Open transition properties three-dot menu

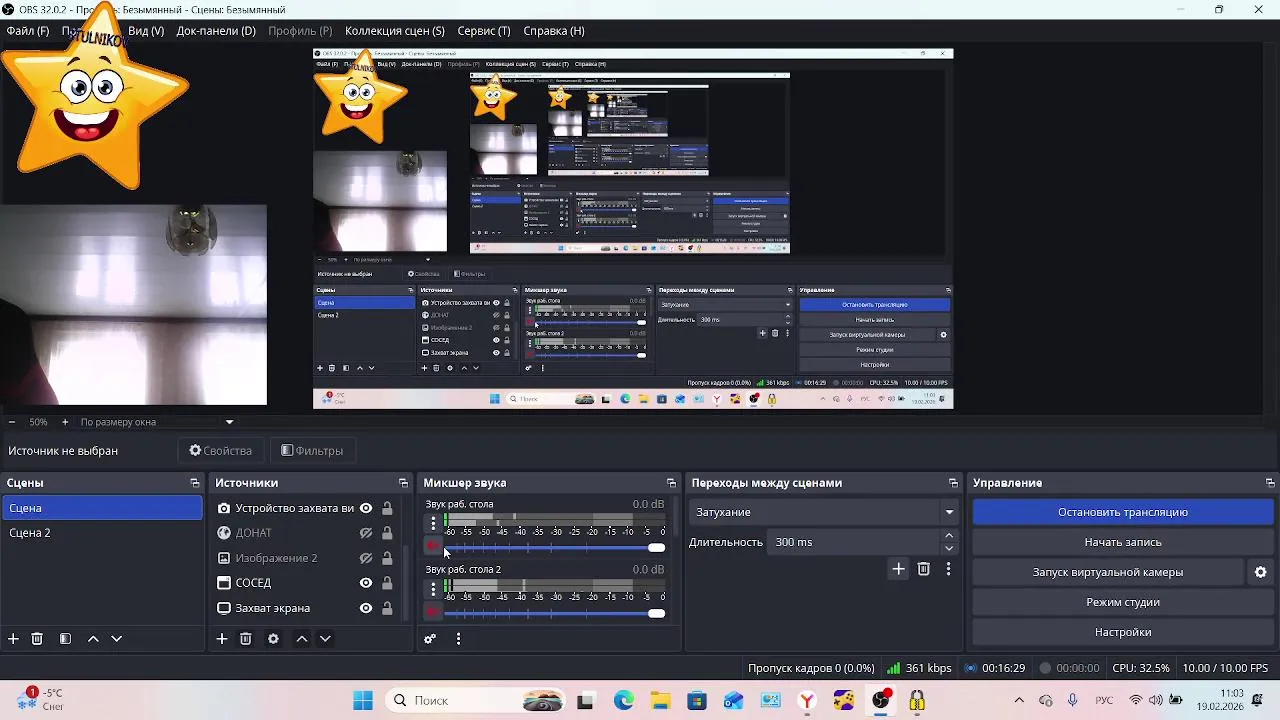pos(948,569)
